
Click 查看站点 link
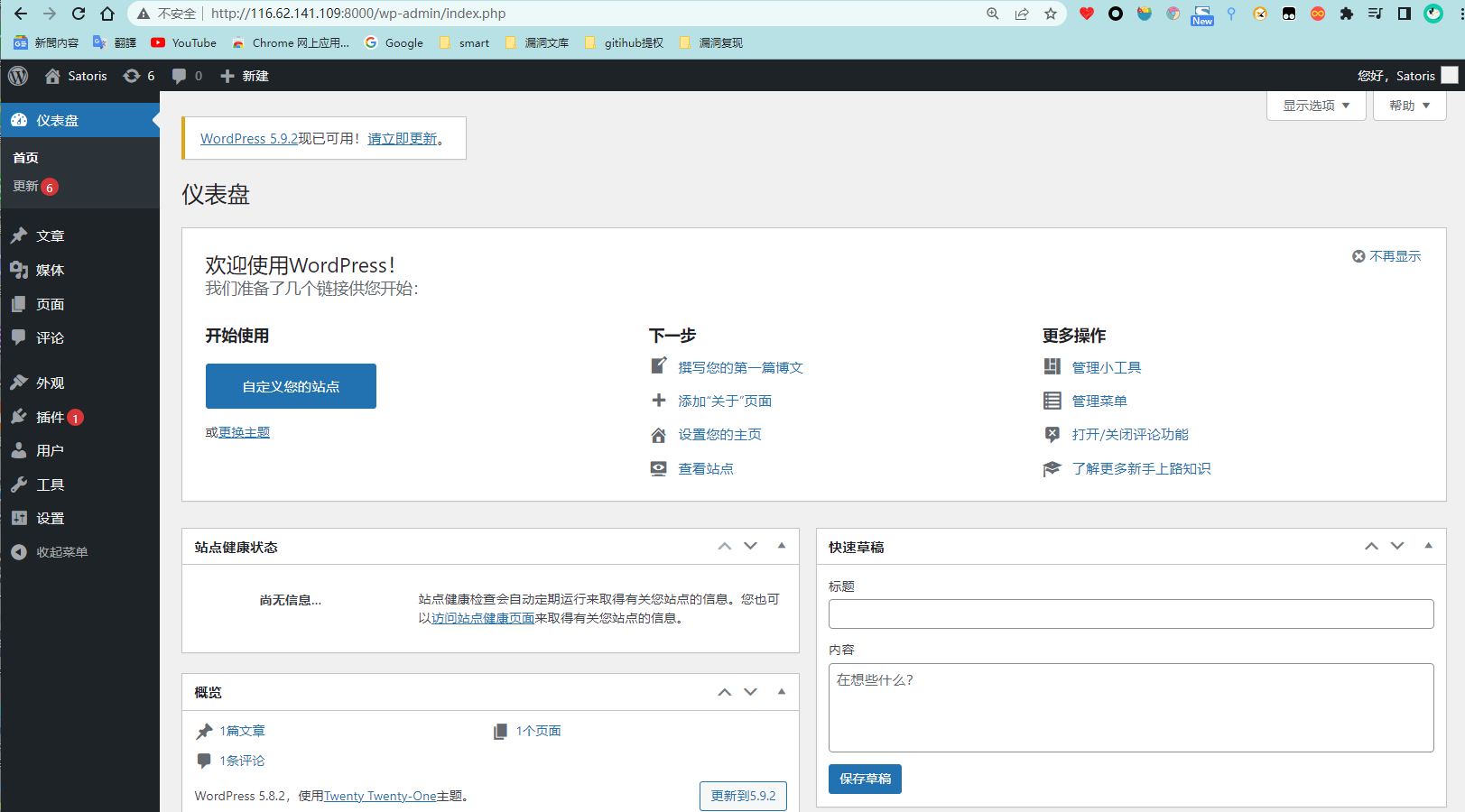pos(706,468)
